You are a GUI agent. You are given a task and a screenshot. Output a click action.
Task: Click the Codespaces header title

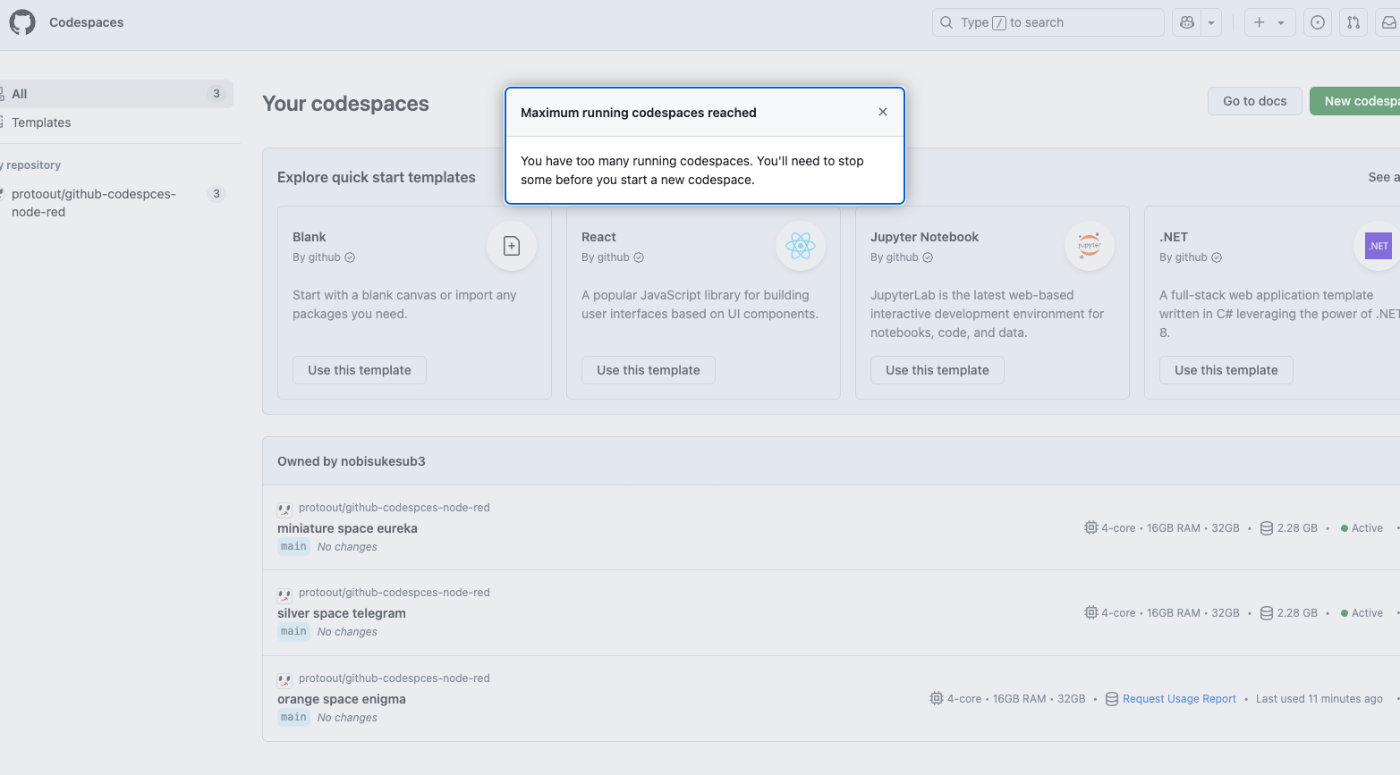[x=87, y=22]
